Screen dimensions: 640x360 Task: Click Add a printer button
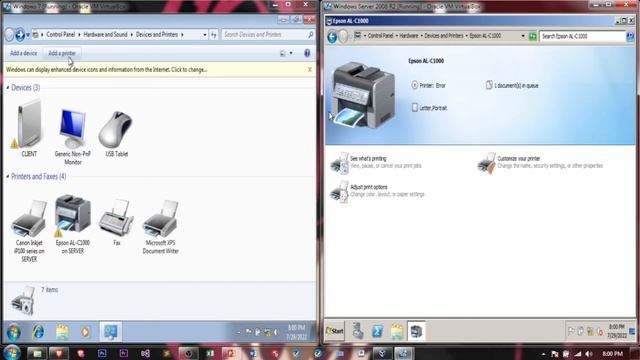62,53
